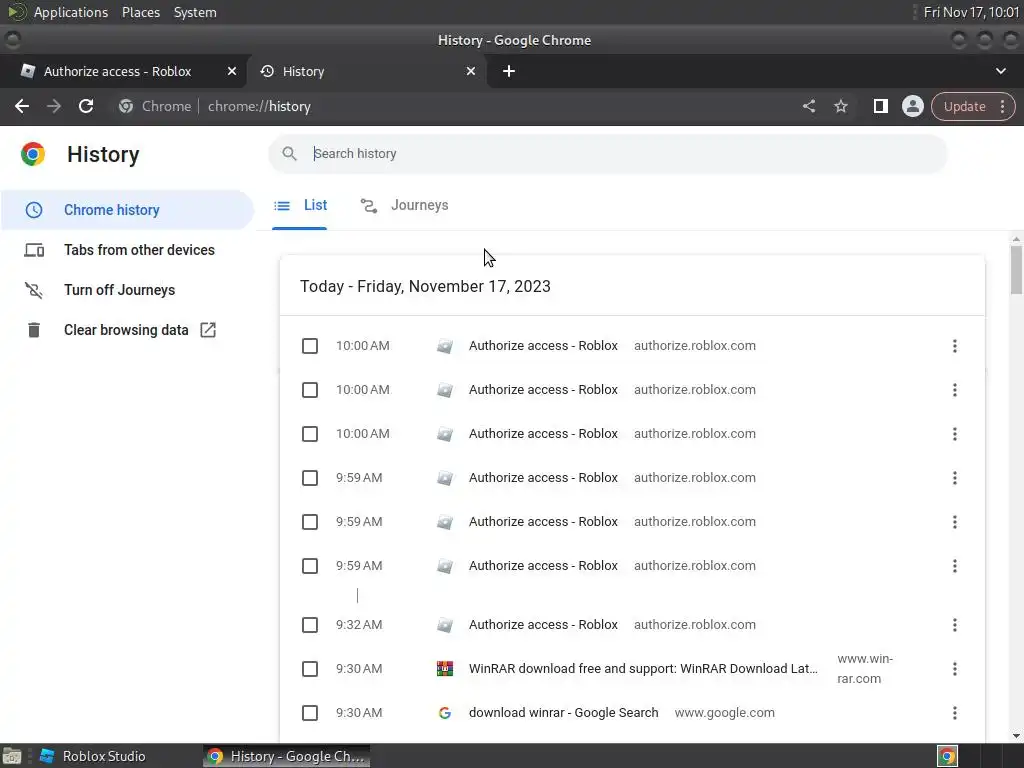
Task: Go back with the browser back arrow
Action: pyautogui.click(x=22, y=106)
